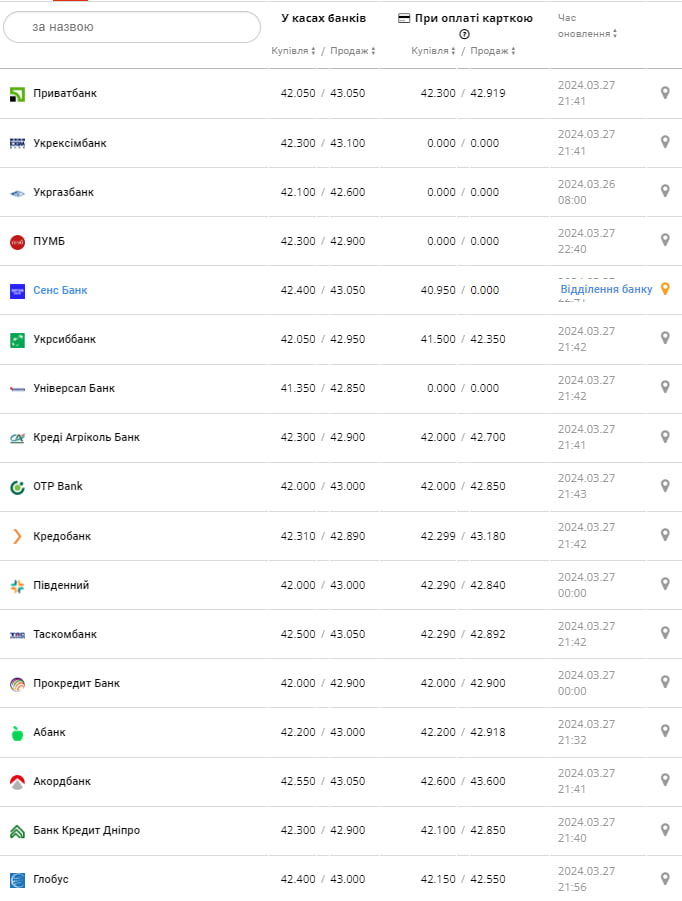The height and width of the screenshot is (901, 682).
Task: Click the Кредобанк orange chevron logo
Action: pos(17,536)
